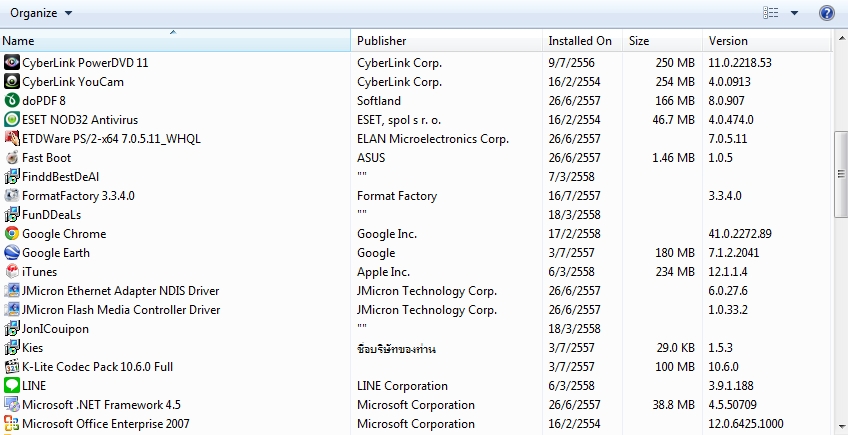Click the ETDWare PS/2-x64 icon
This screenshot has width=848, height=435.
pyautogui.click(x=11, y=139)
